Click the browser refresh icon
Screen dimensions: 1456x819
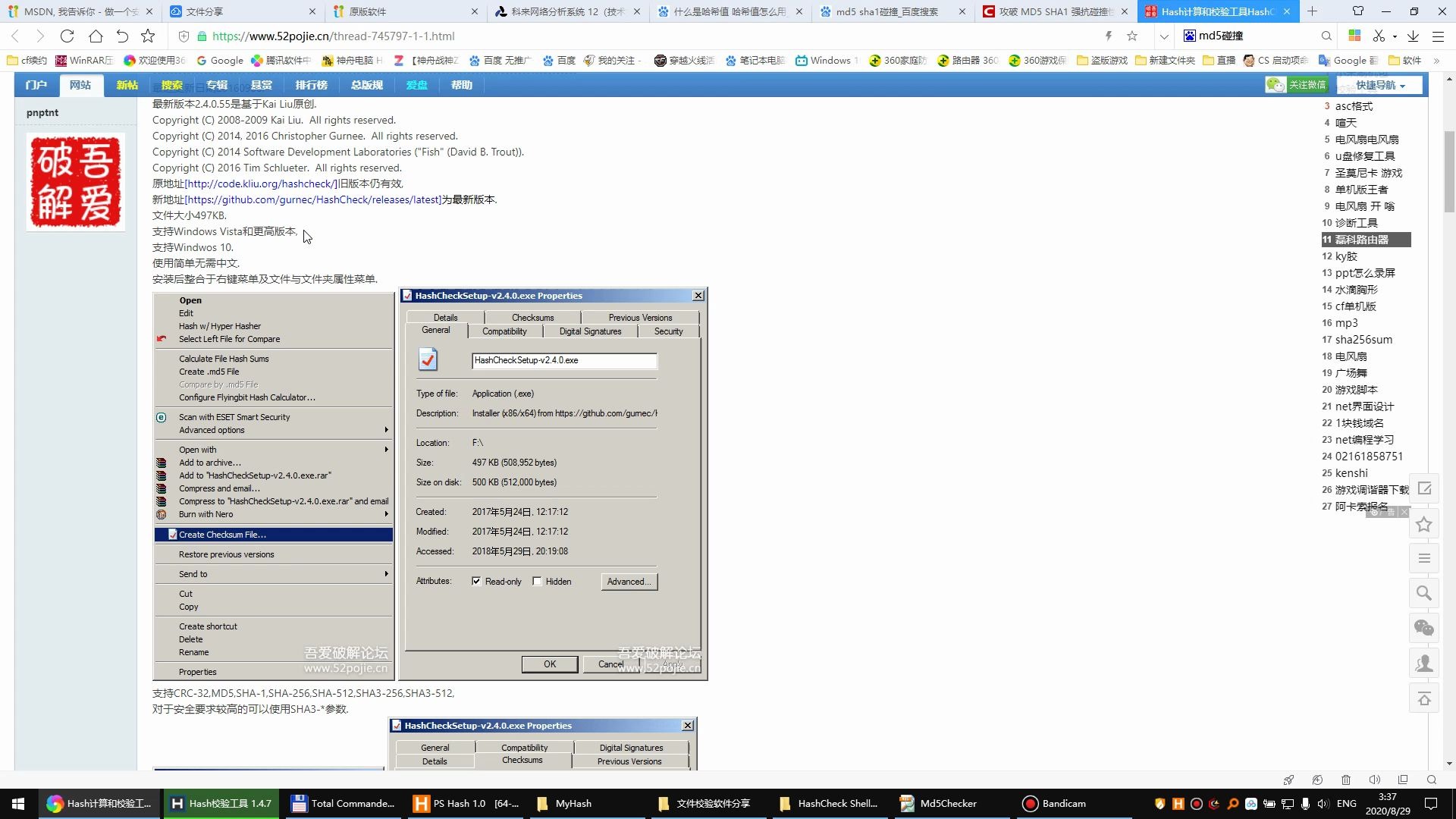click(67, 36)
